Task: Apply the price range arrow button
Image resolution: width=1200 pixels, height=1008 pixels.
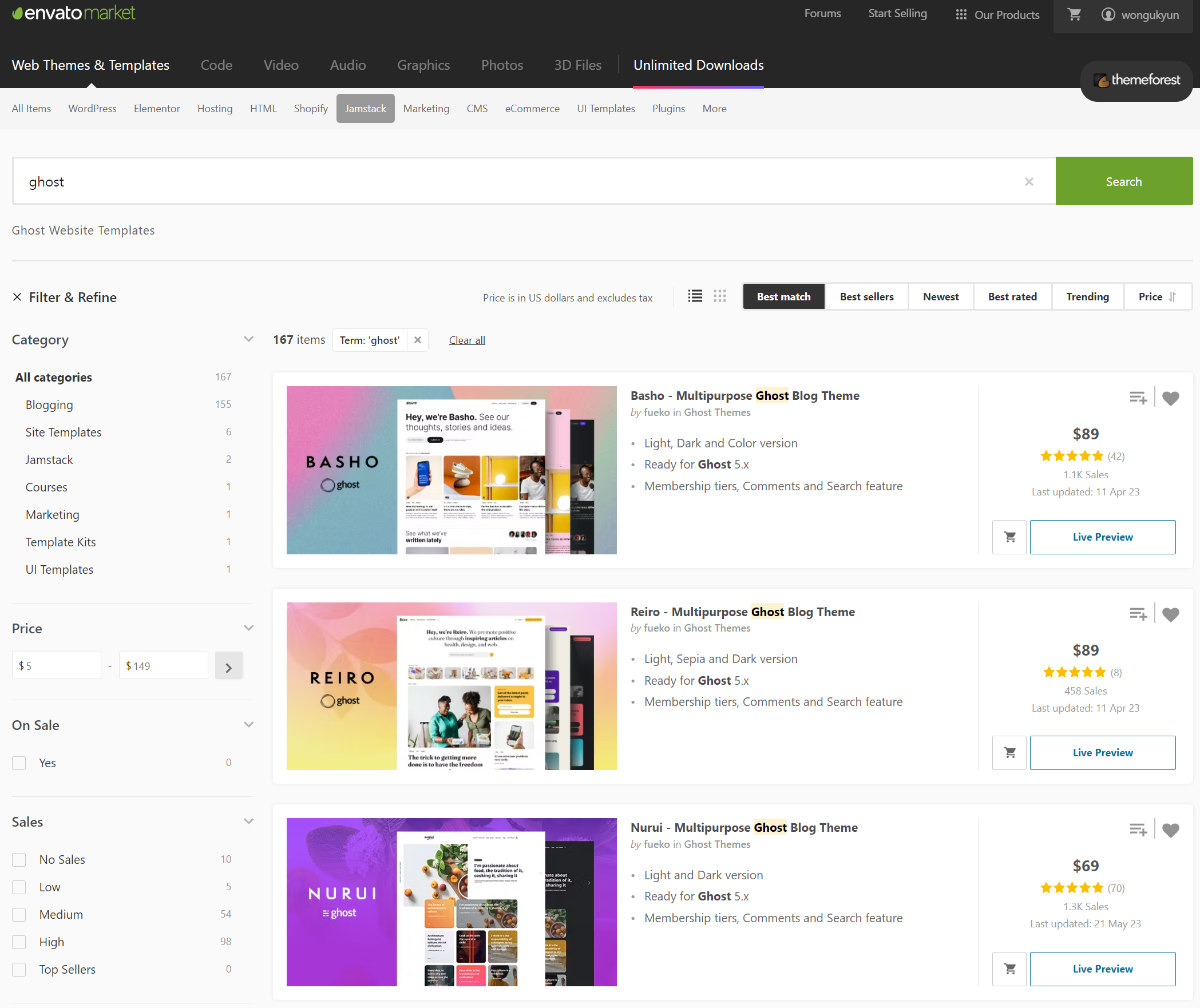Action: [228, 666]
